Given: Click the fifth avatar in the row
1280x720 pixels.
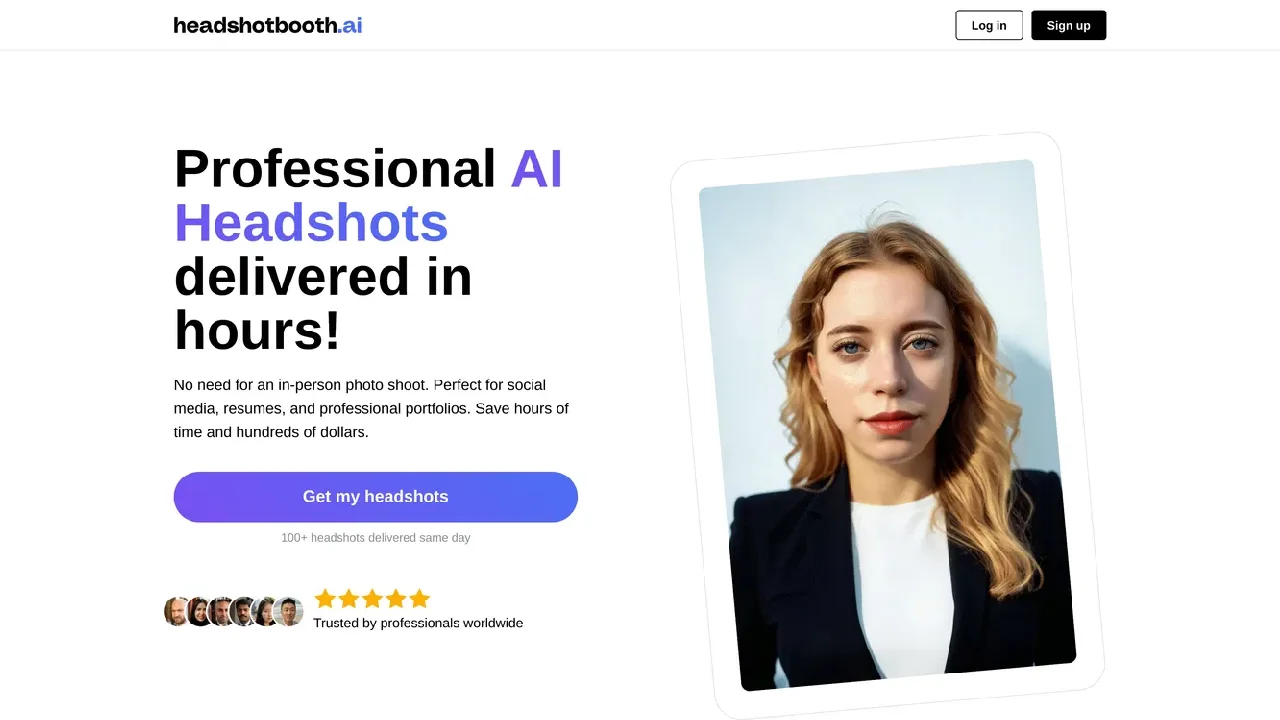Looking at the screenshot, I should [x=266, y=612].
